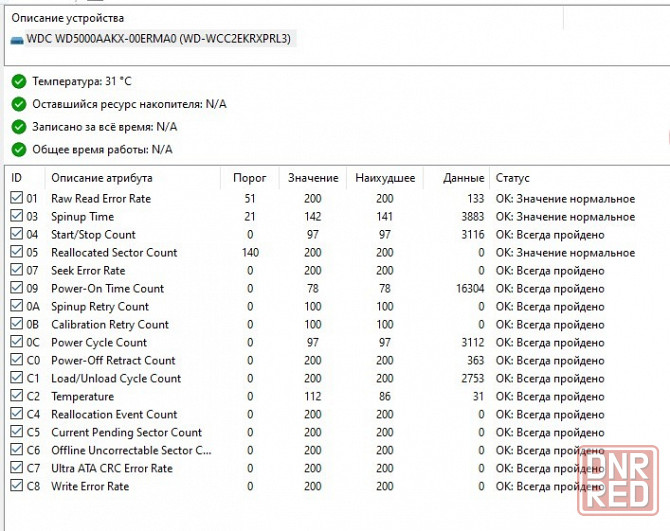The height and width of the screenshot is (531, 670).
Task: Uncheck the 01 Raw Read Error Rate checkbox
Action: pyautogui.click(x=15, y=199)
